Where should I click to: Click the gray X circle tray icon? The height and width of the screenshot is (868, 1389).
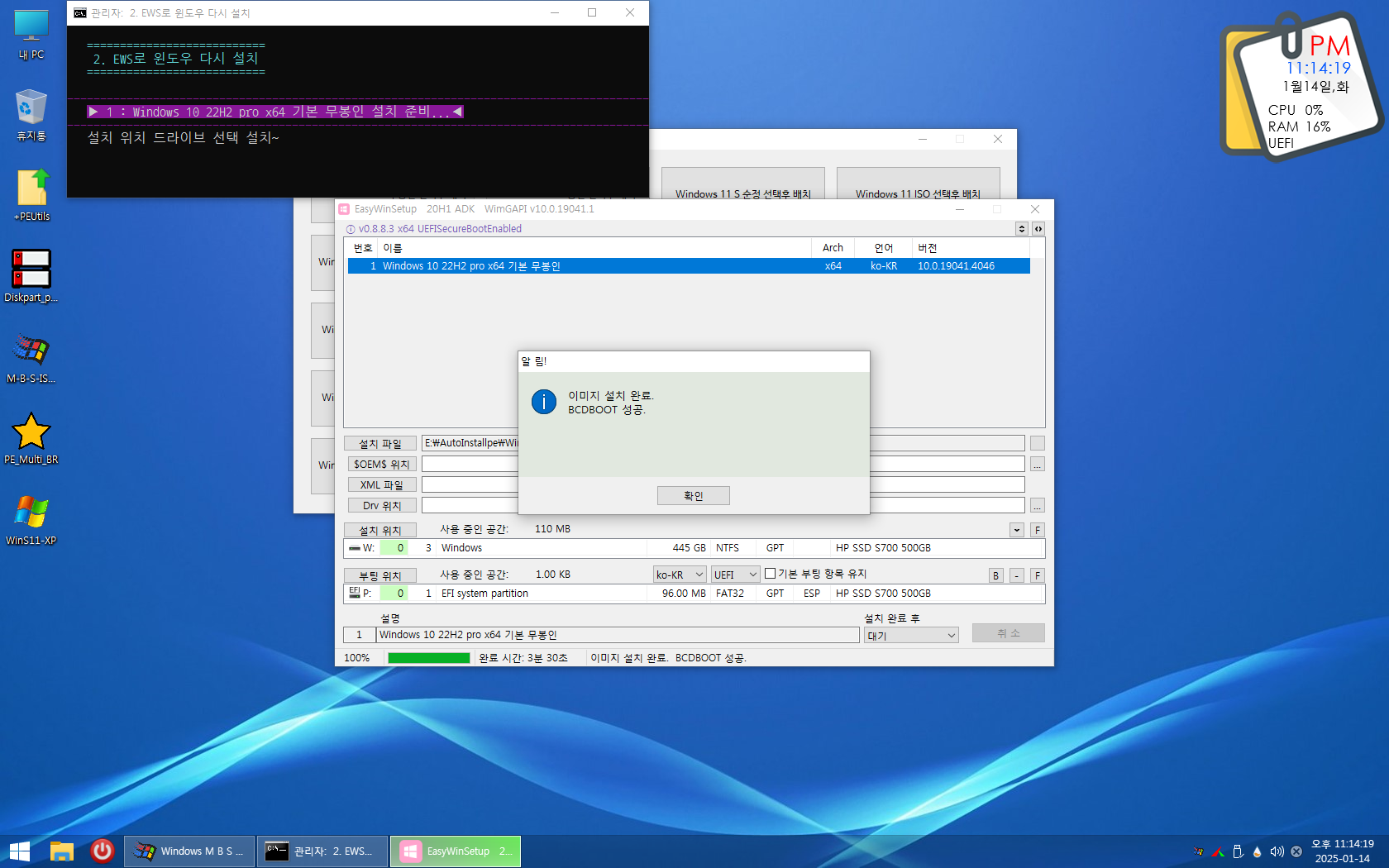[1296, 851]
